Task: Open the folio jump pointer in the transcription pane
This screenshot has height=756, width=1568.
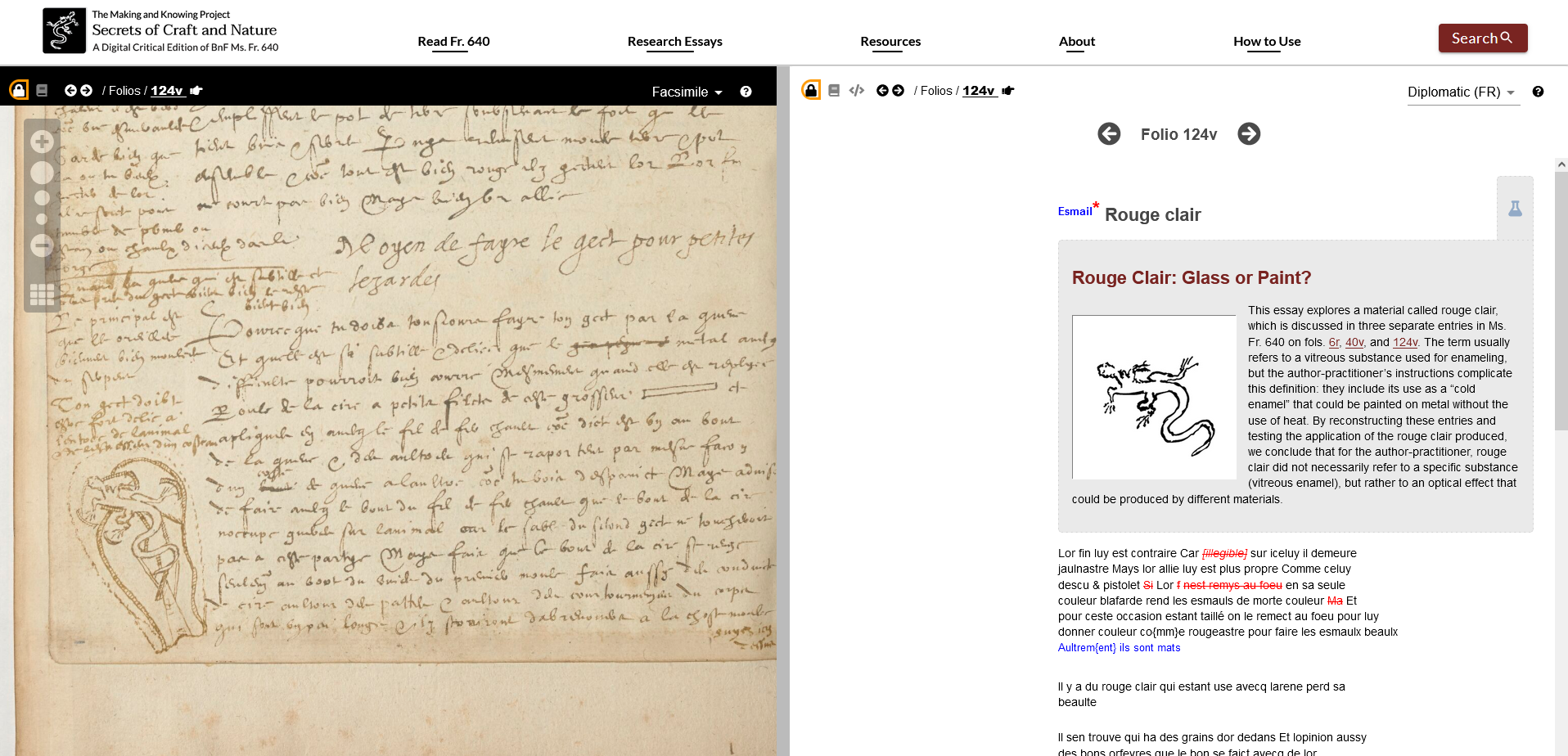Action: pos(1008,90)
